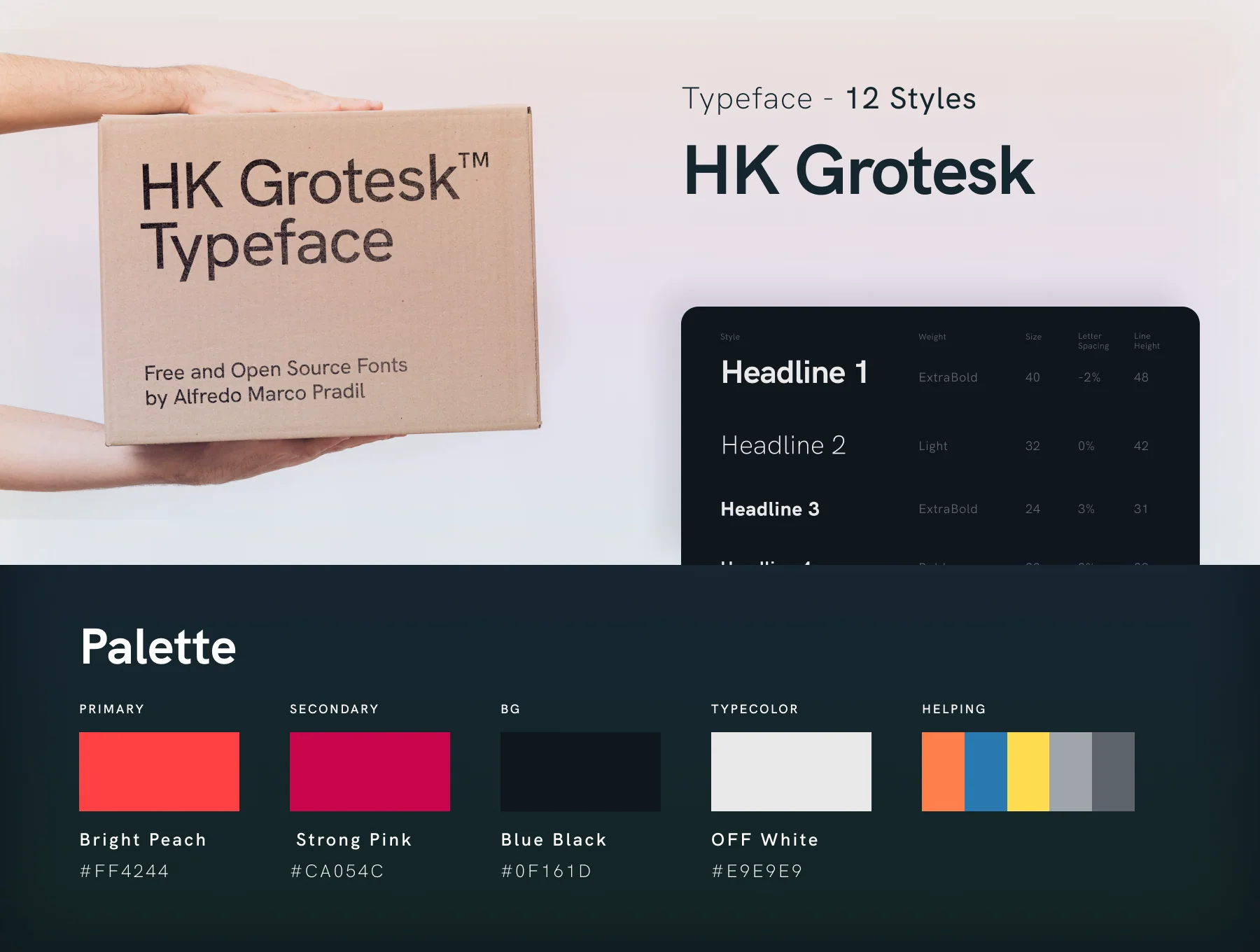This screenshot has width=1260, height=952.
Task: Click the 'BG' palette label
Action: pos(510,709)
